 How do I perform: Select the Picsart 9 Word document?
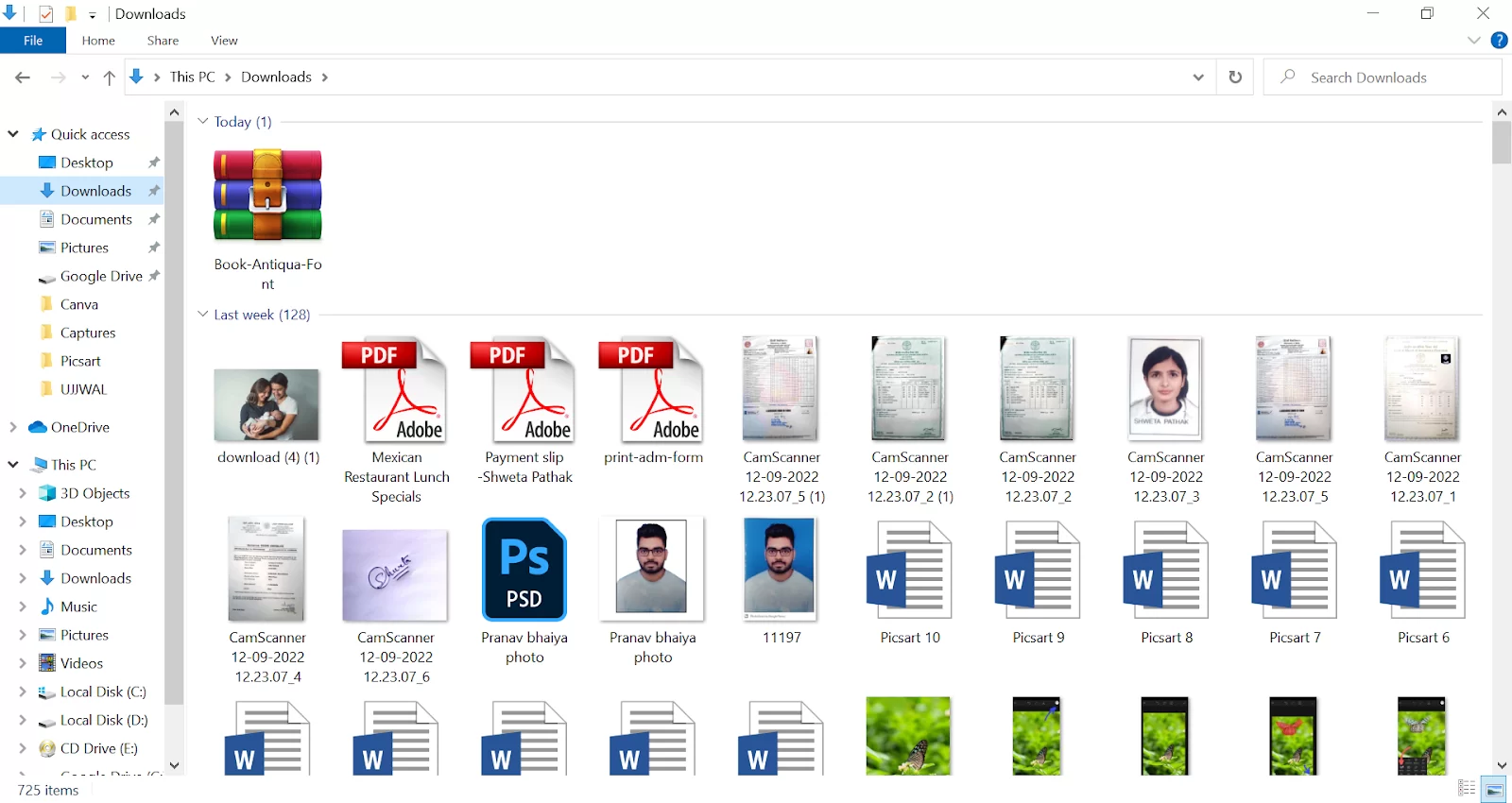(1038, 571)
